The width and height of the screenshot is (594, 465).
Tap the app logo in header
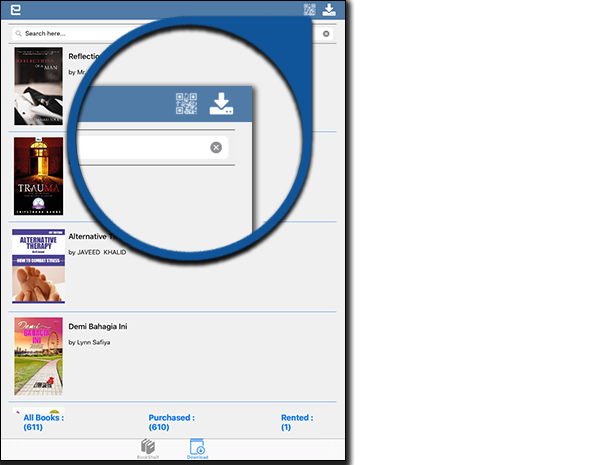[x=16, y=9]
